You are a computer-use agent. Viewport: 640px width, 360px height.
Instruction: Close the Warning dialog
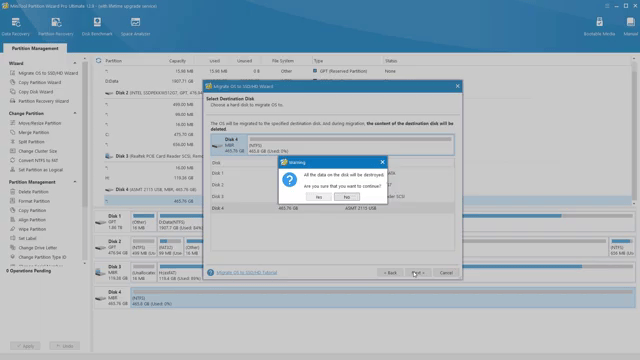click(x=382, y=162)
